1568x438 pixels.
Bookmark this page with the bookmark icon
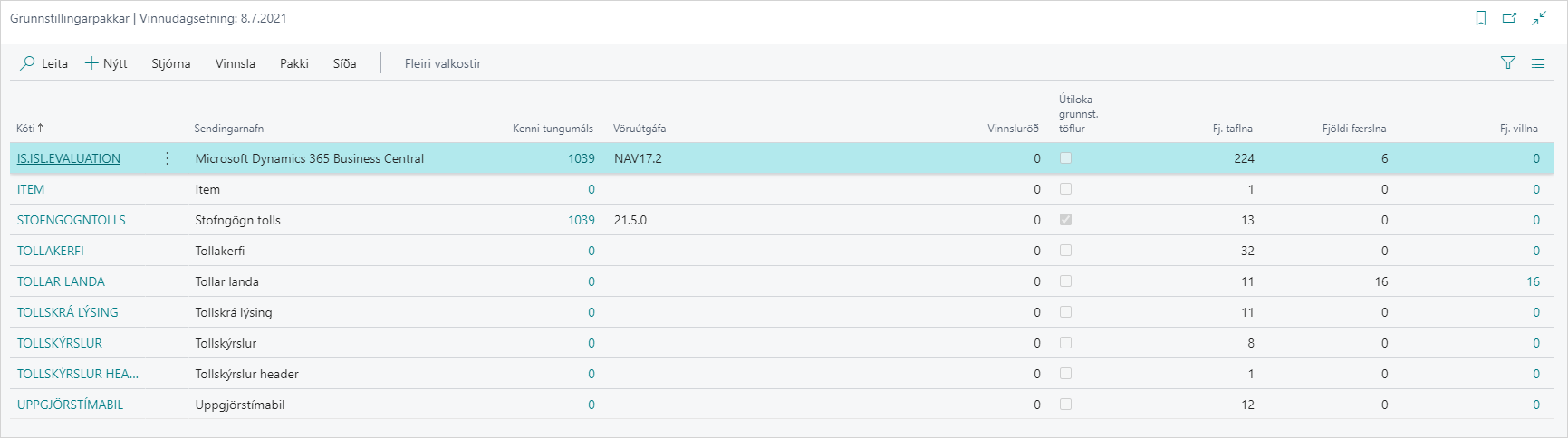1481,18
